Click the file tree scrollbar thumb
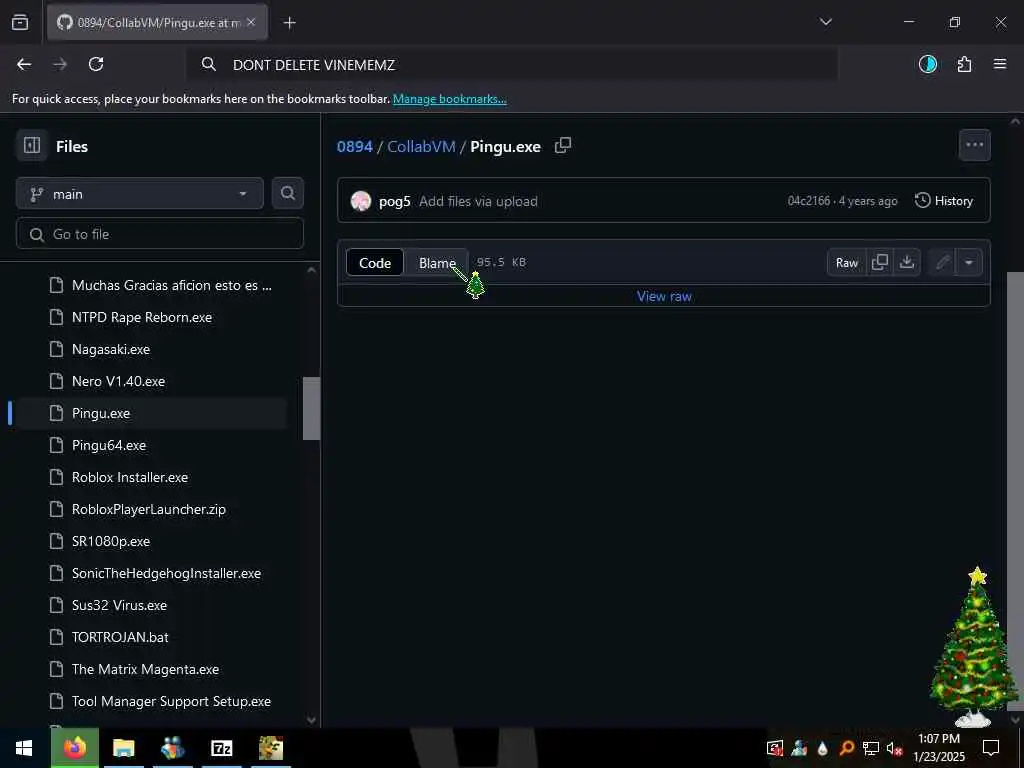Screen dimensions: 1024x768 click(x=312, y=408)
